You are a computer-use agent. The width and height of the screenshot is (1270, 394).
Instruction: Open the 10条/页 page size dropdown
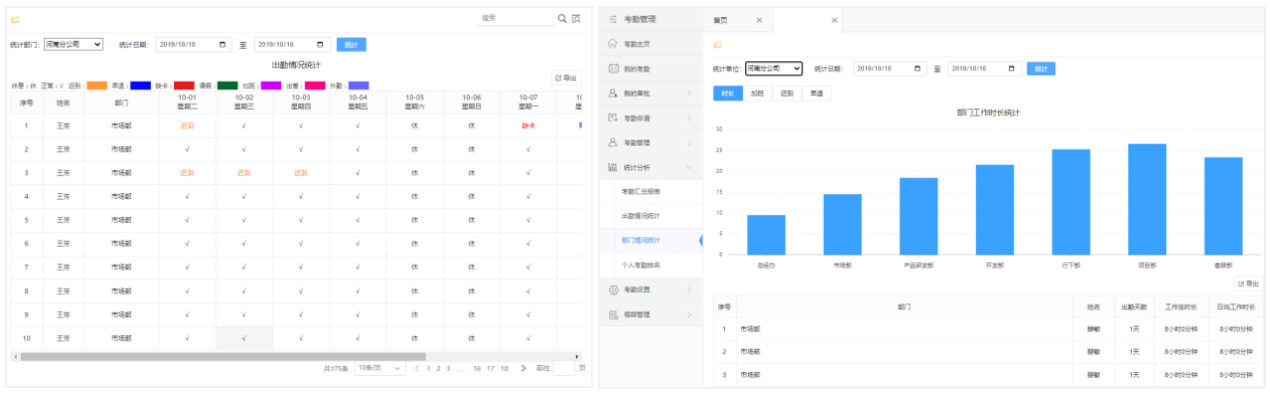380,368
